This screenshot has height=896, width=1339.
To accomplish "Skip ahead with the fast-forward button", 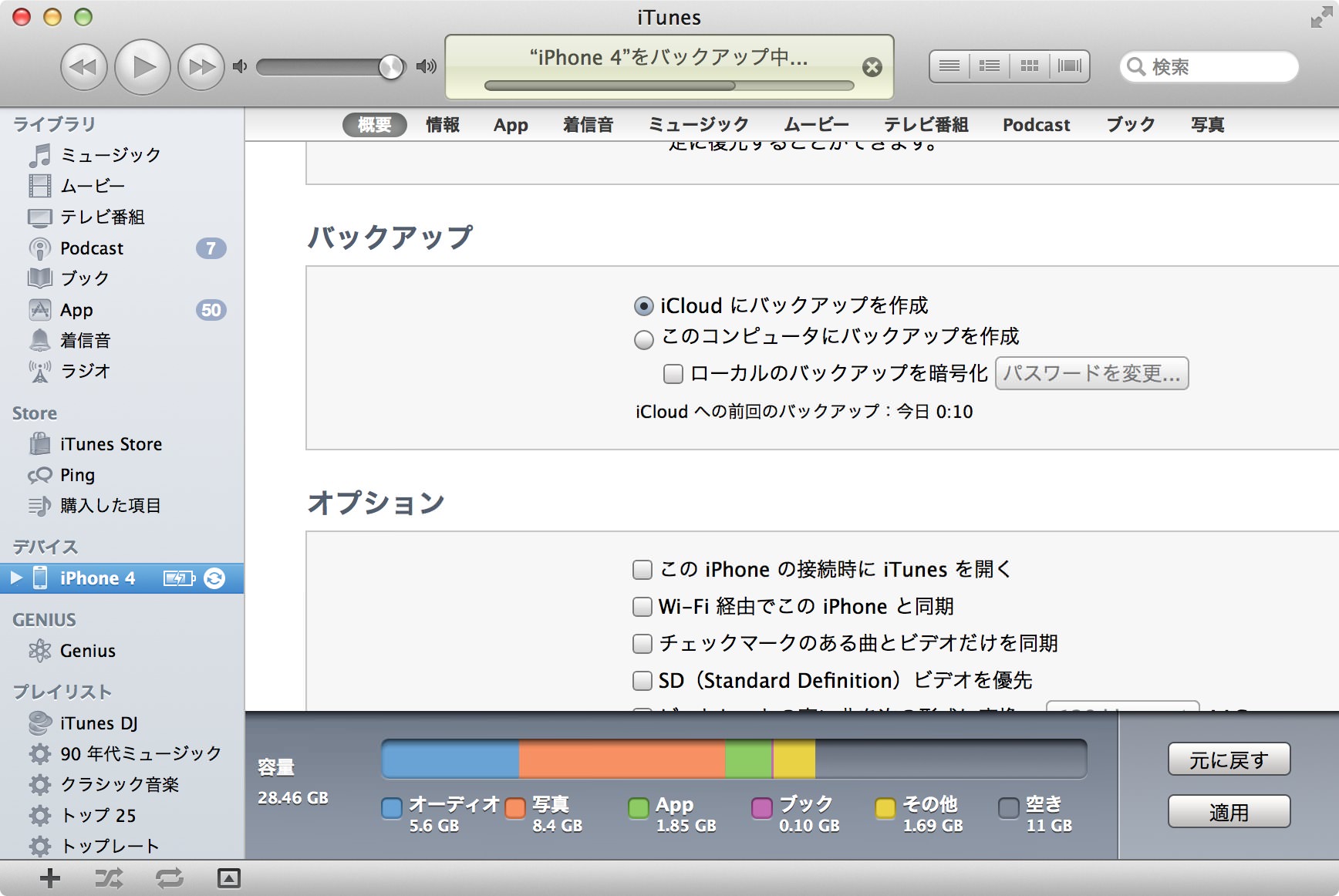I will point(201,67).
